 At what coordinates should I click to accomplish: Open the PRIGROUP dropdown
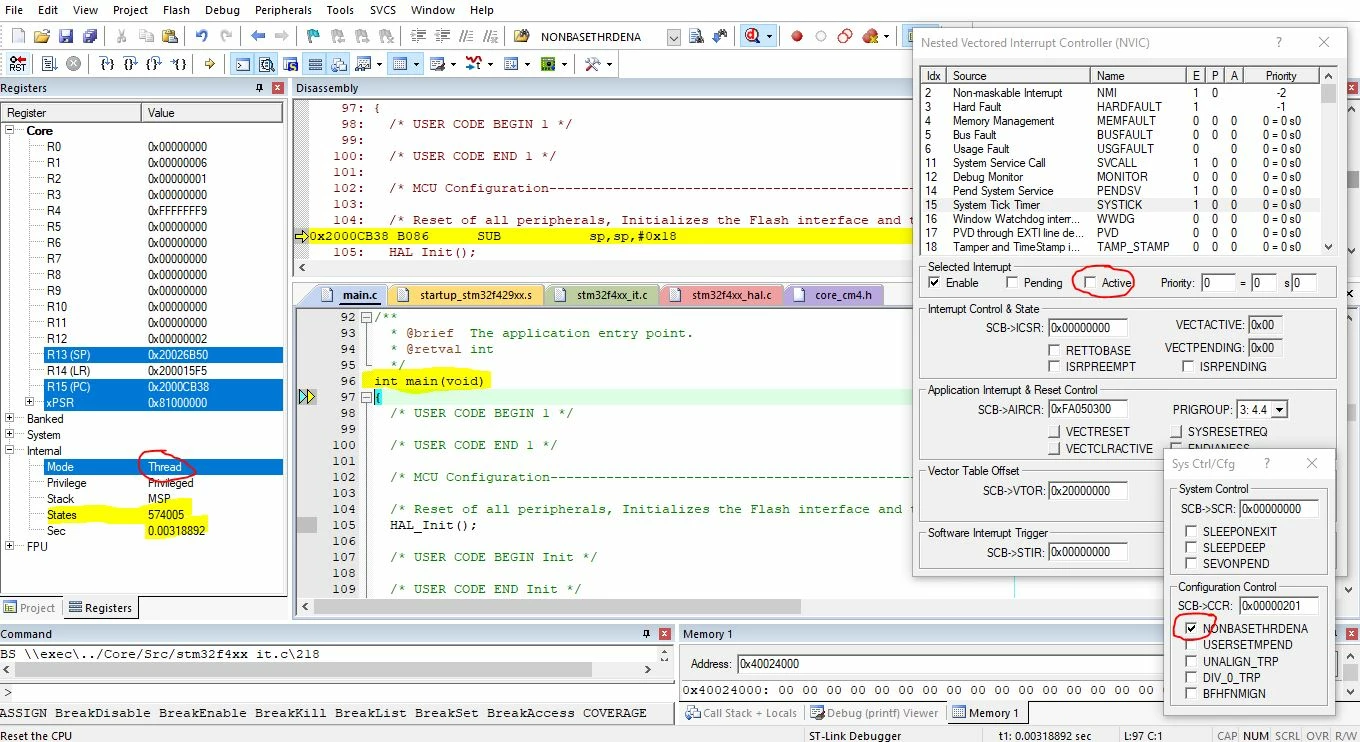tap(1279, 409)
